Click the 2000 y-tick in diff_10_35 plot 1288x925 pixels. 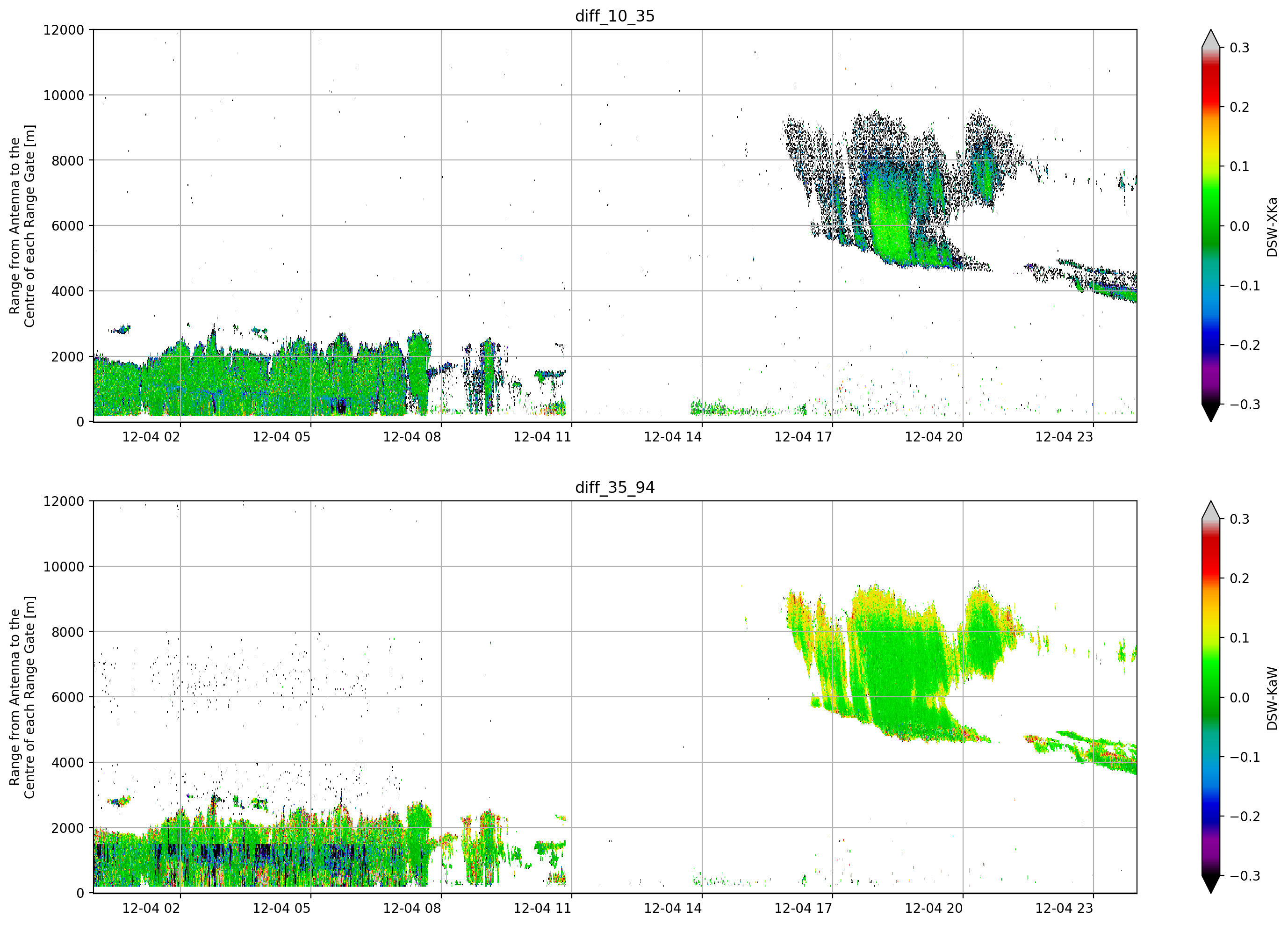click(x=68, y=357)
